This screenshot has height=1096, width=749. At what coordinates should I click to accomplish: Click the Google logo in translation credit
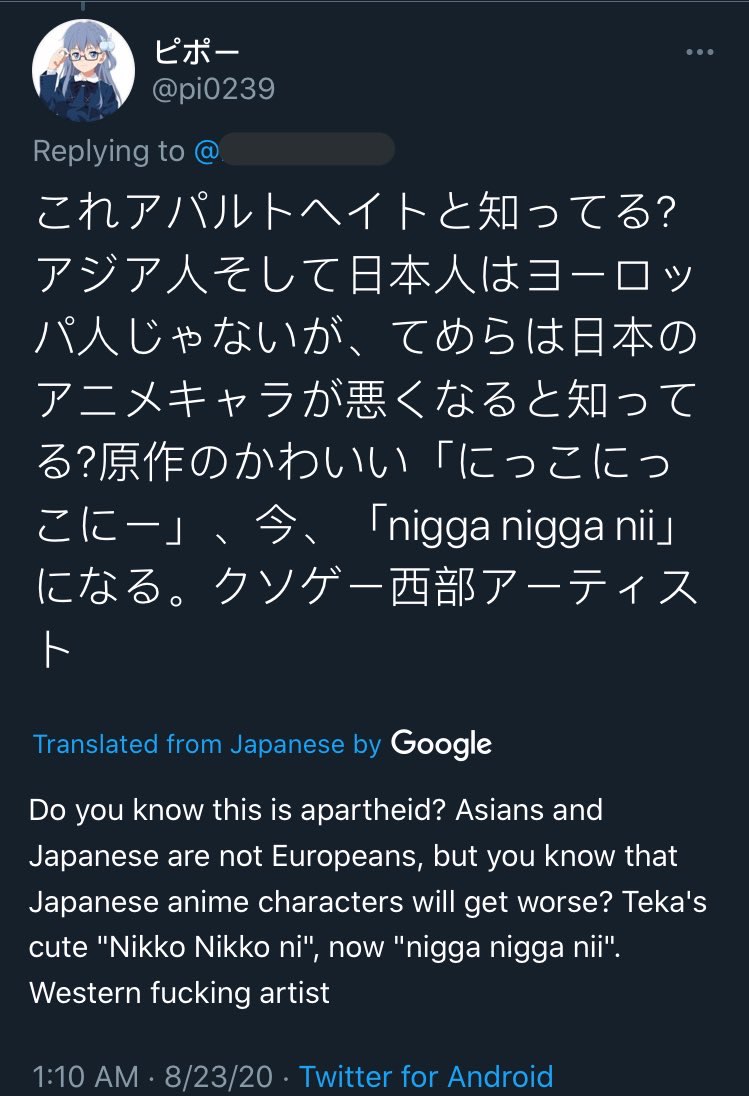point(441,744)
